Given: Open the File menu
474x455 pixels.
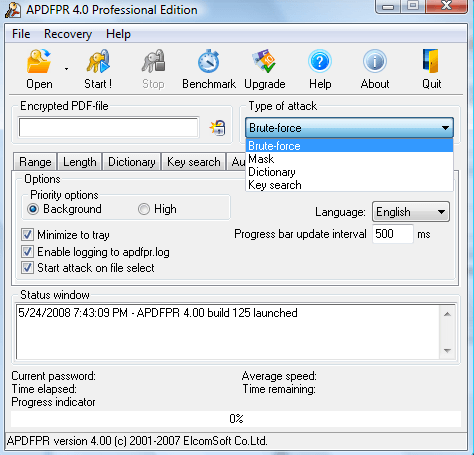Looking at the screenshot, I should pos(21,34).
